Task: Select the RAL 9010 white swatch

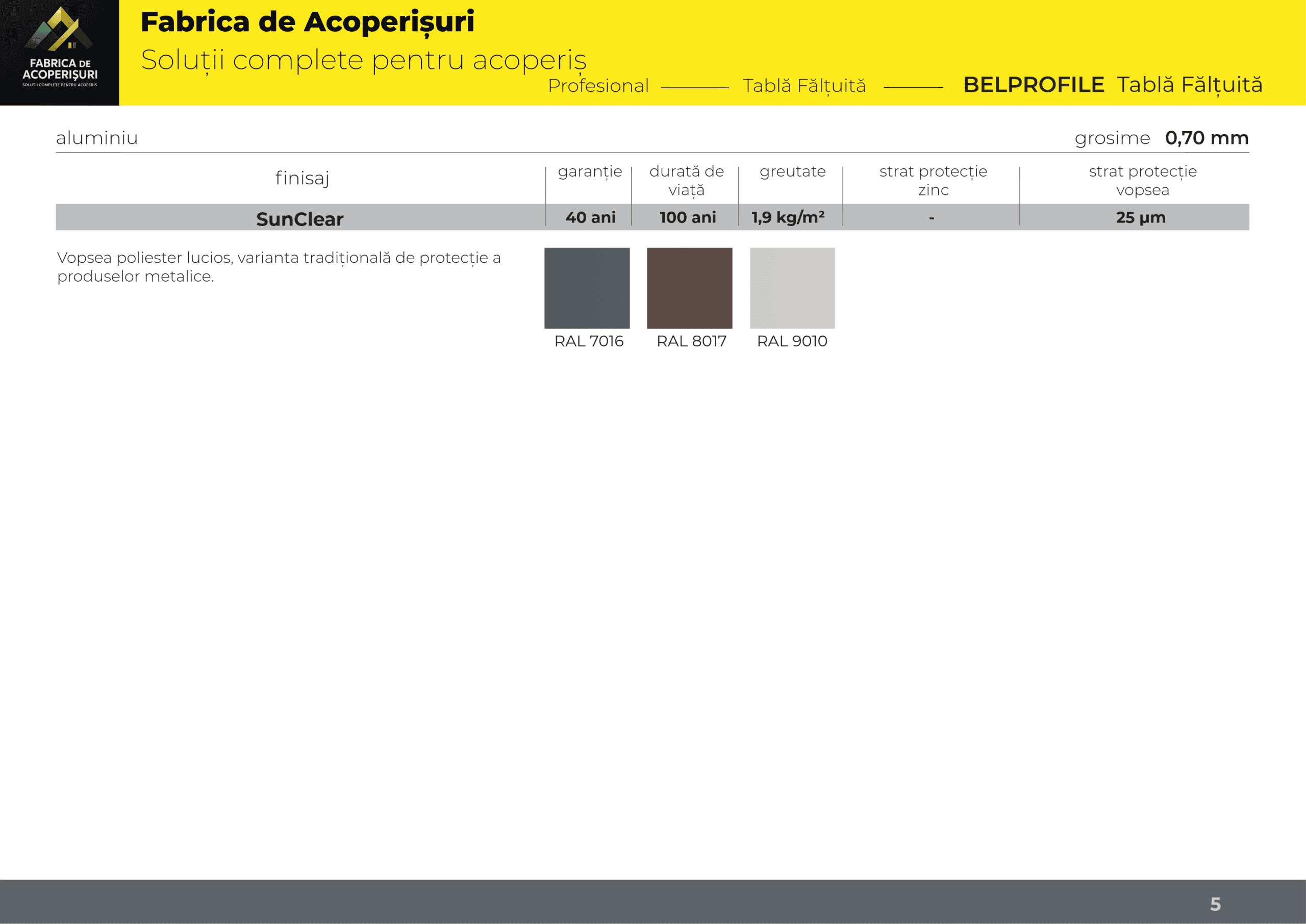Action: pos(792,288)
